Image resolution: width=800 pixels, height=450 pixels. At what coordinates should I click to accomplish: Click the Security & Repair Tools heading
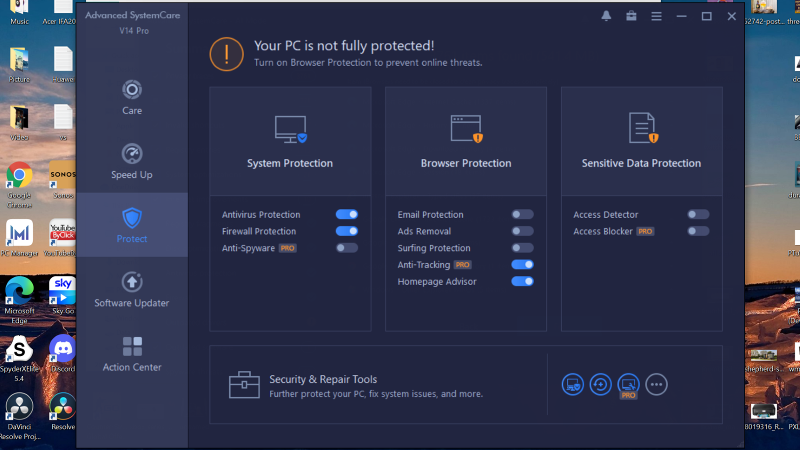323,379
